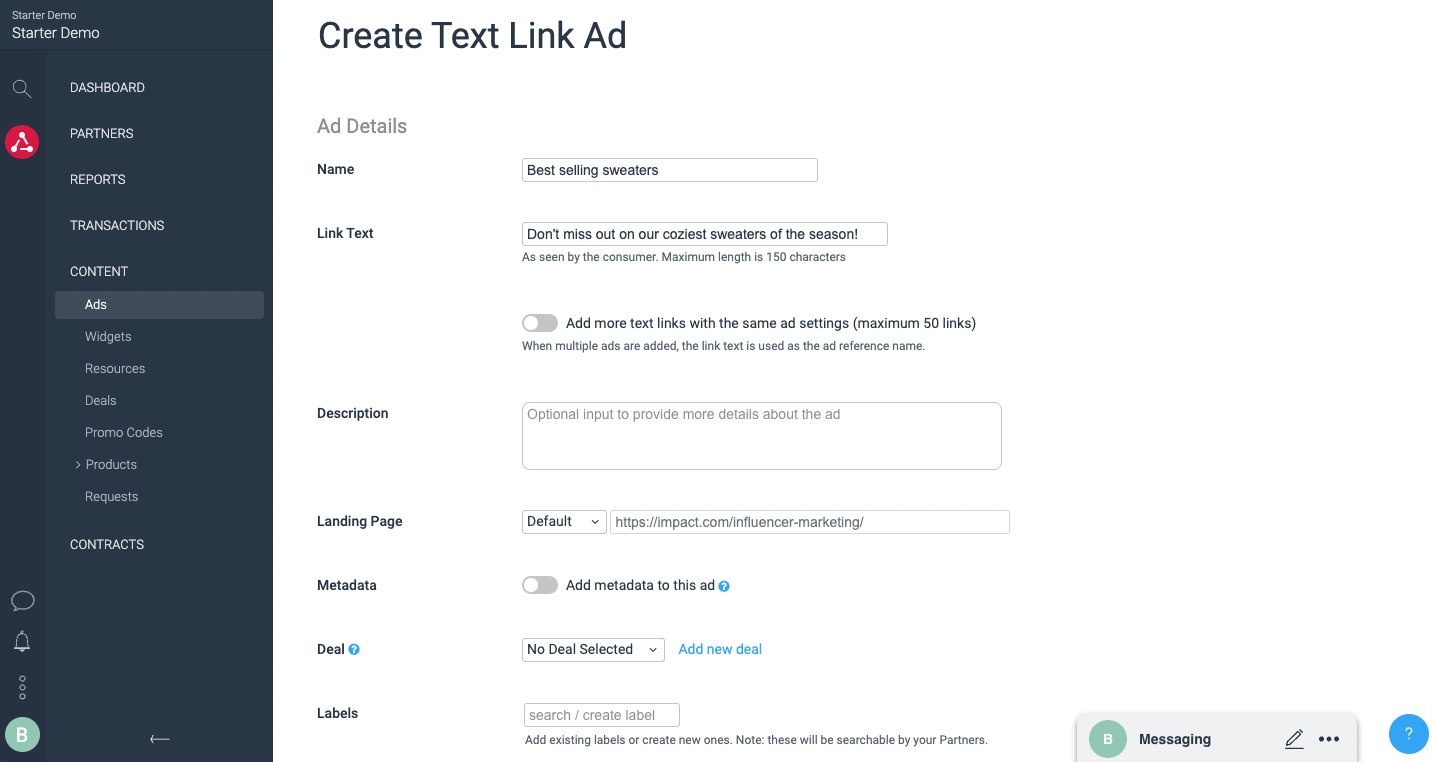1432x762 pixels.
Task: Open the chat bubble icon in the sidebar
Action: (x=22, y=600)
